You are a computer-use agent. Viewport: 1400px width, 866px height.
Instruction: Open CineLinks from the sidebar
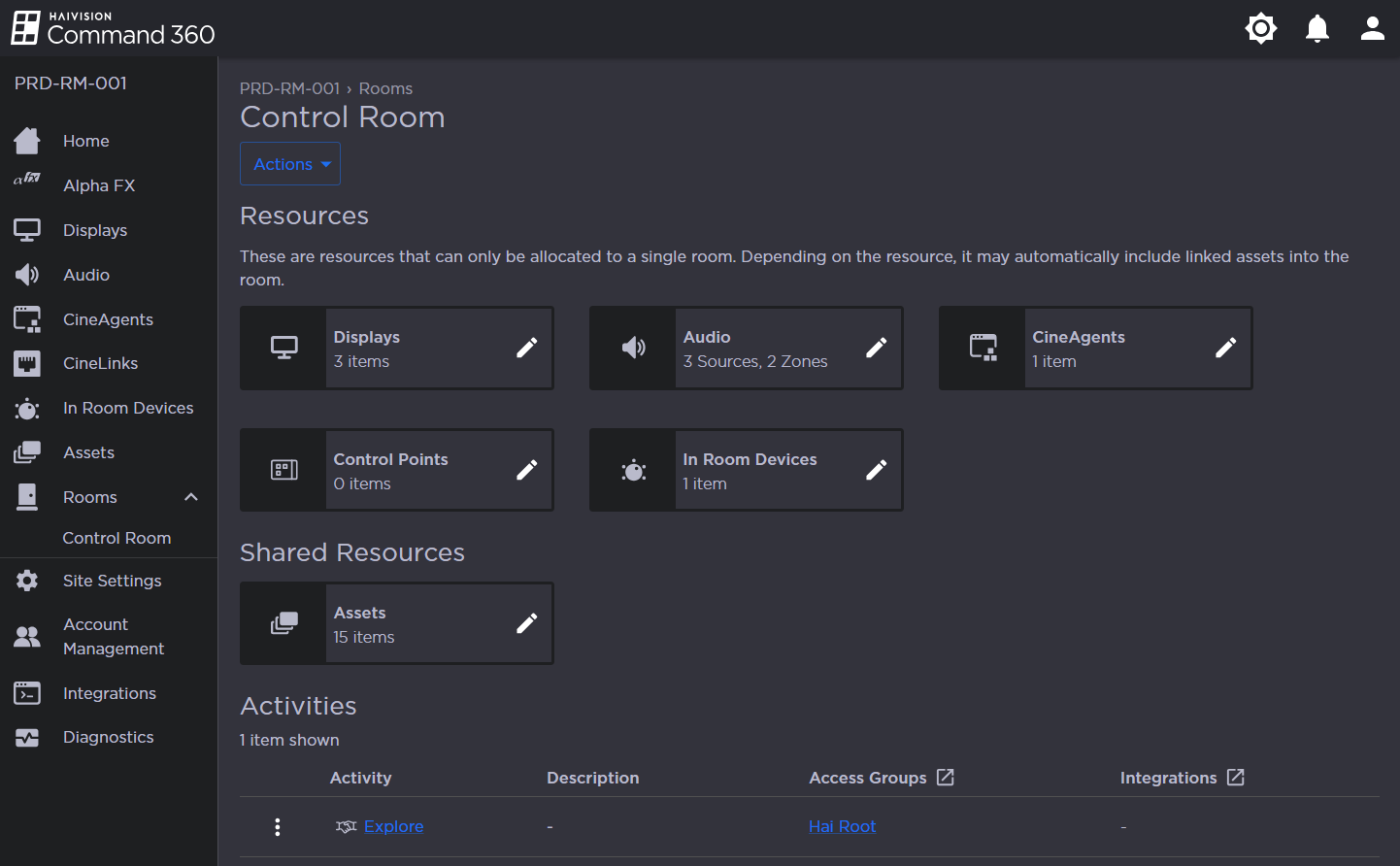(x=100, y=363)
